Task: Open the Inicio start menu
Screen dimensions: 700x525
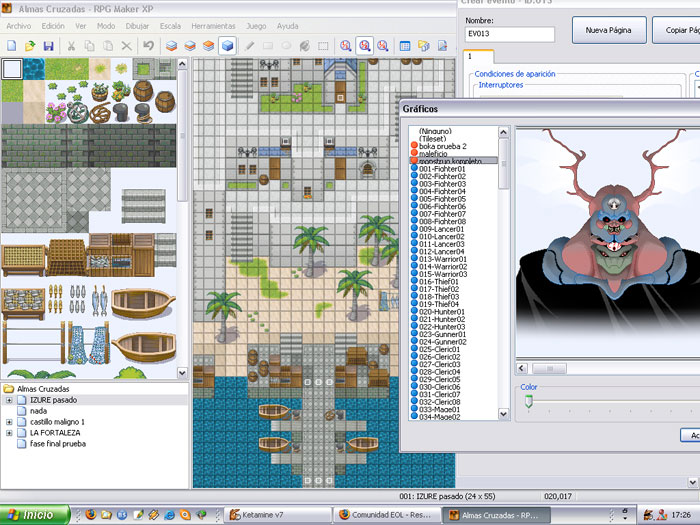Action: [35, 515]
